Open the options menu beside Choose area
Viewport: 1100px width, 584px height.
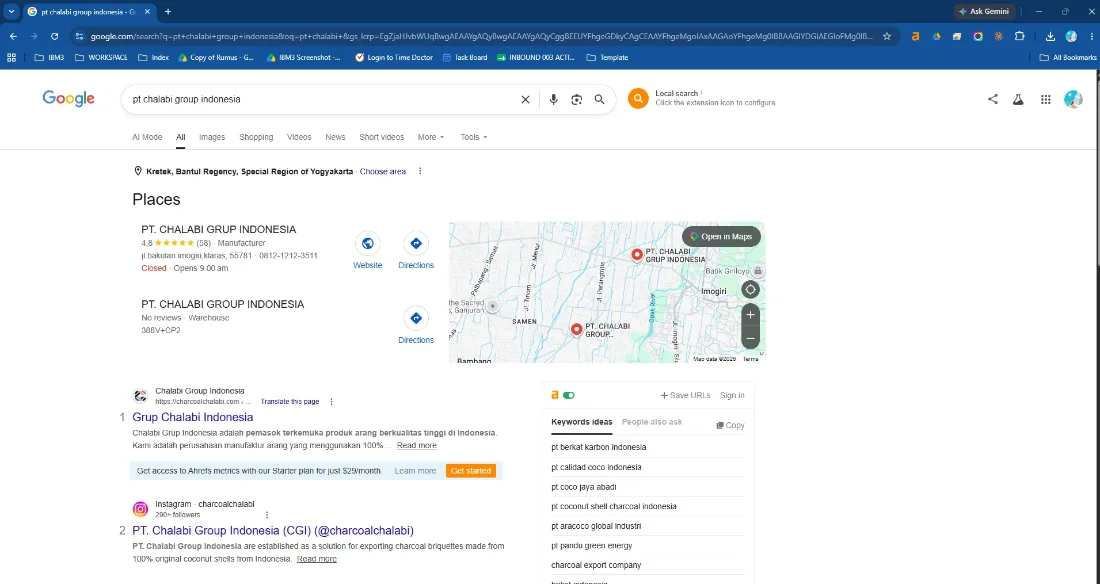[x=420, y=171]
